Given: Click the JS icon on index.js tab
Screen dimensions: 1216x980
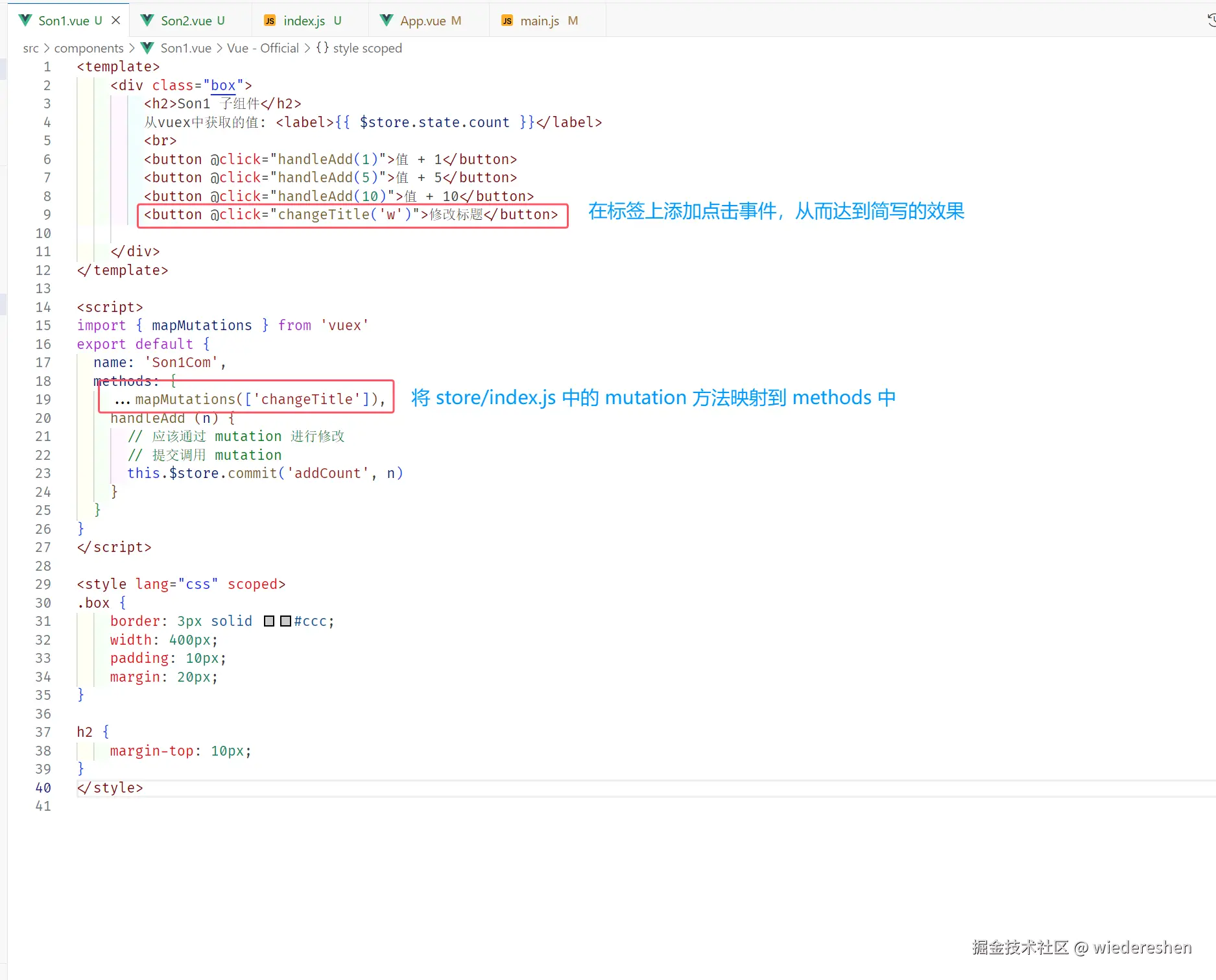Looking at the screenshot, I should click(x=268, y=20).
